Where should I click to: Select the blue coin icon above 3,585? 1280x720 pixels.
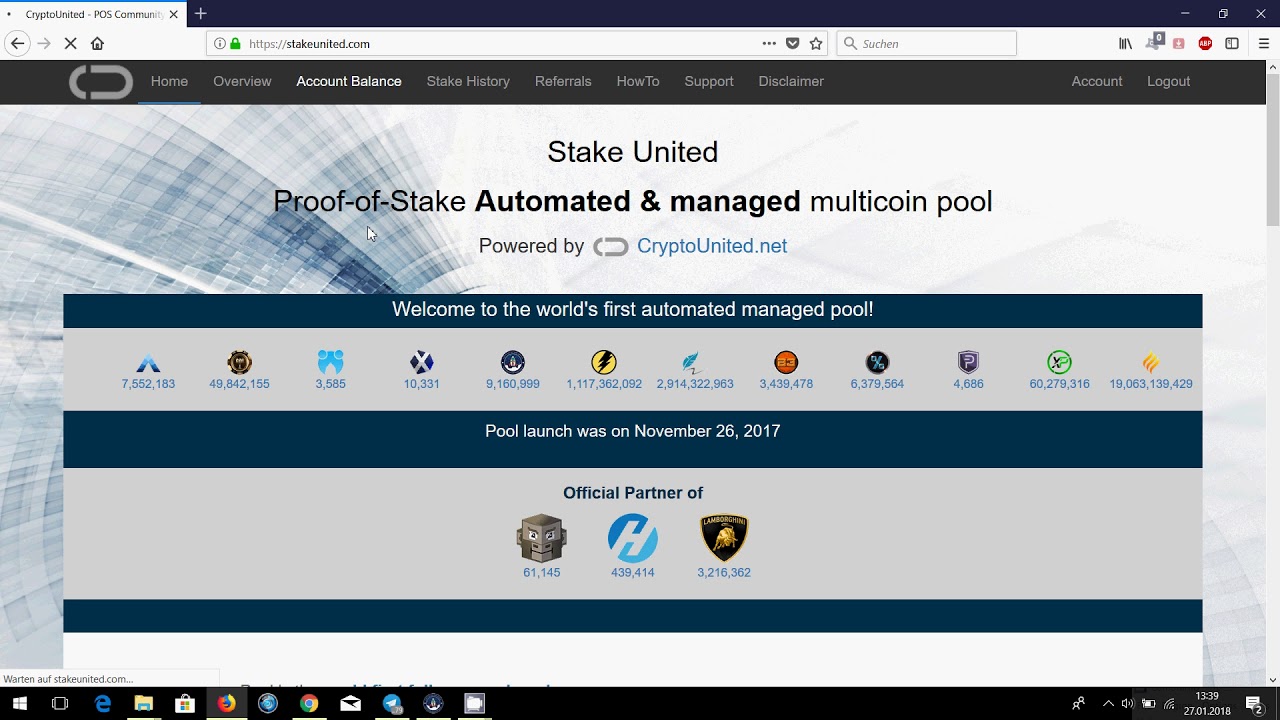pos(330,362)
